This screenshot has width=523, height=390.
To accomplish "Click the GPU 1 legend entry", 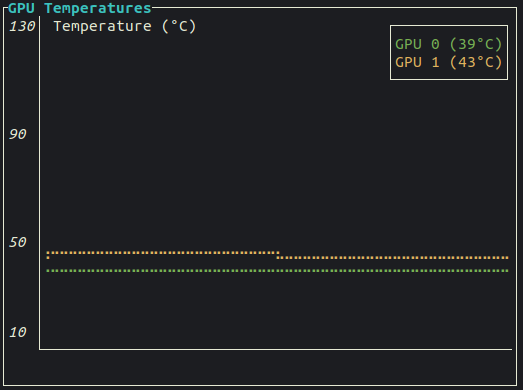I will 448,62.
